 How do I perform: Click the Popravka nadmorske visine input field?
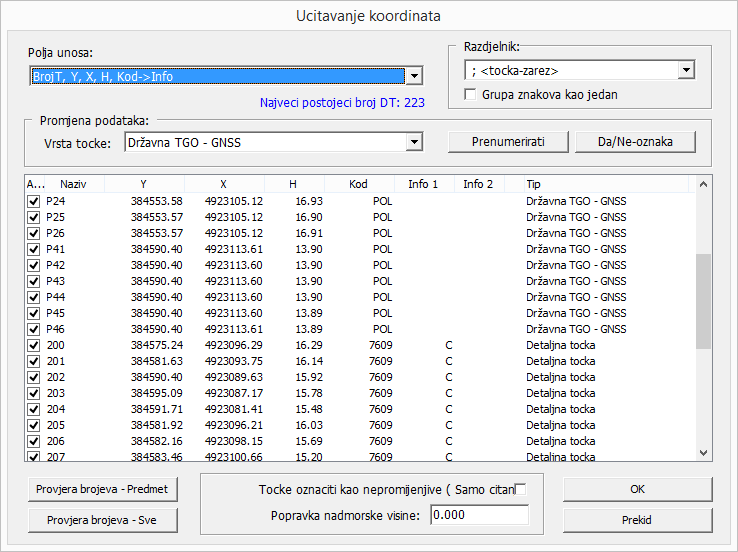[479, 515]
